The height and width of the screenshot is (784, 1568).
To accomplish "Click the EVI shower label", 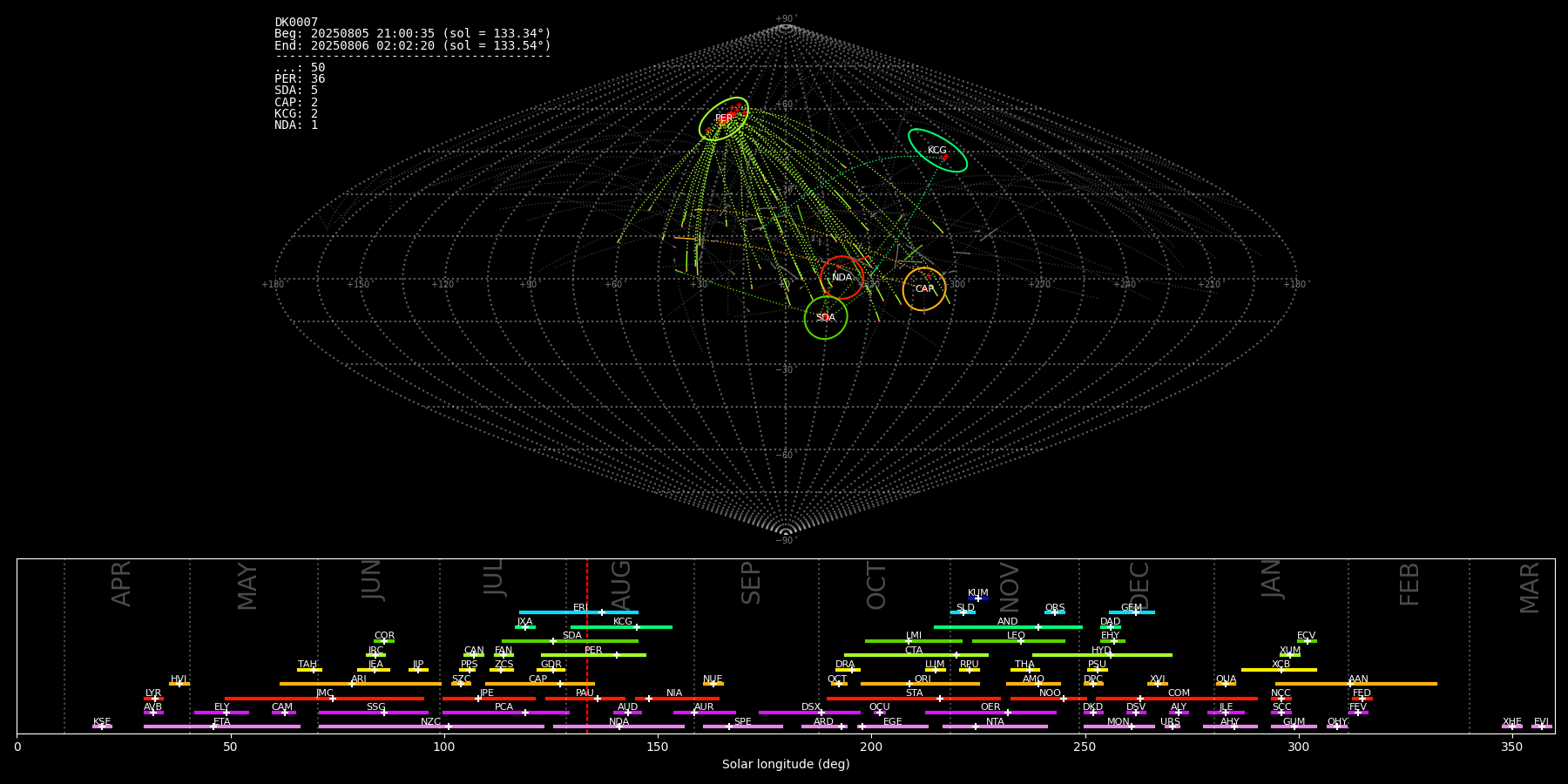I will pyautogui.click(x=1542, y=721).
